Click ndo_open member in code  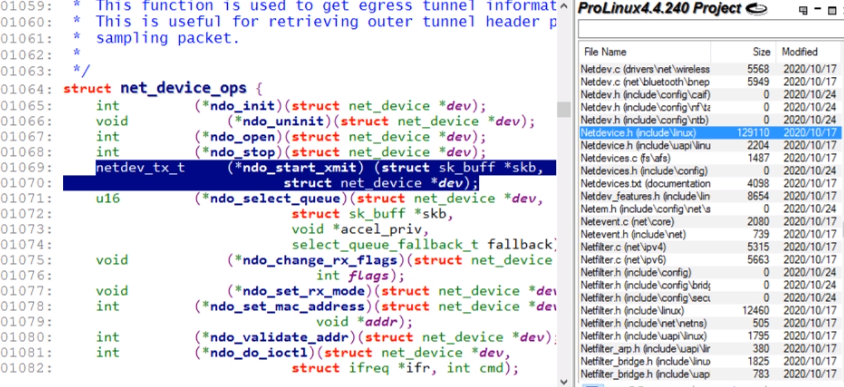pyautogui.click(x=242, y=136)
